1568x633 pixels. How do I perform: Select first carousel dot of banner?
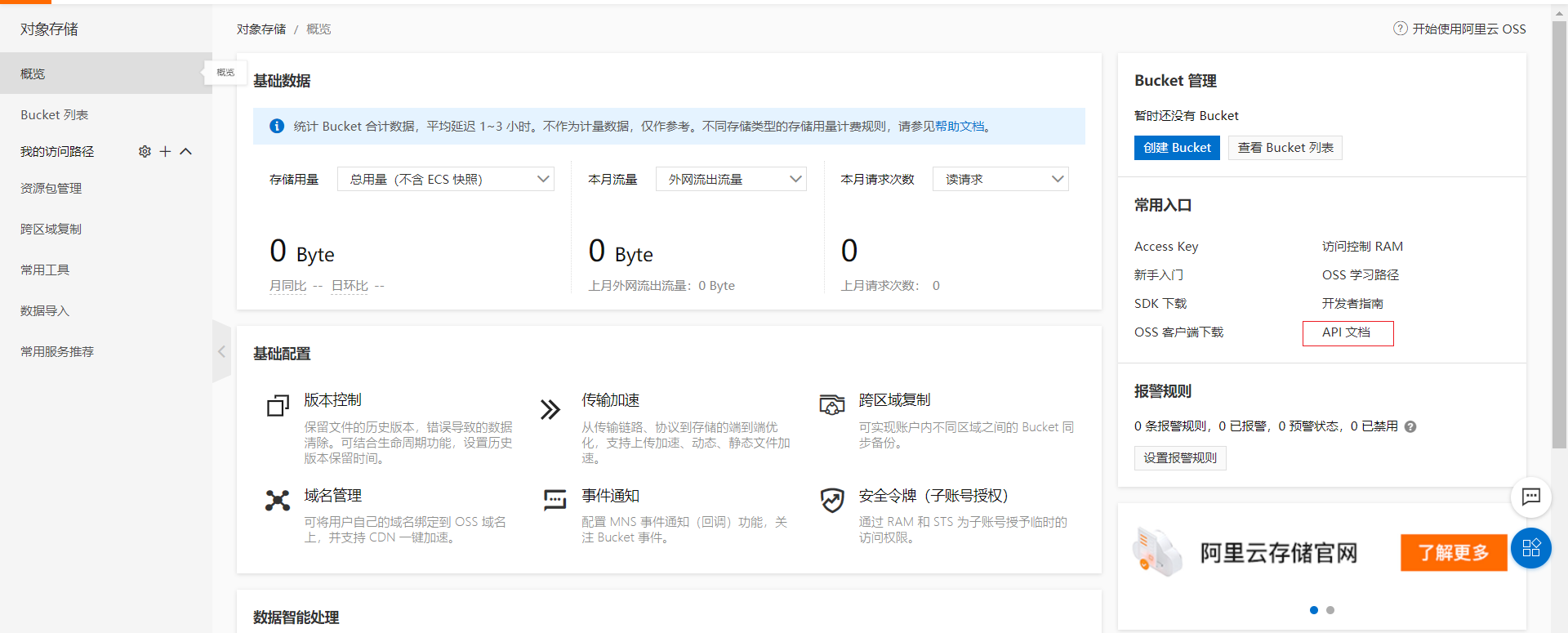1314,610
